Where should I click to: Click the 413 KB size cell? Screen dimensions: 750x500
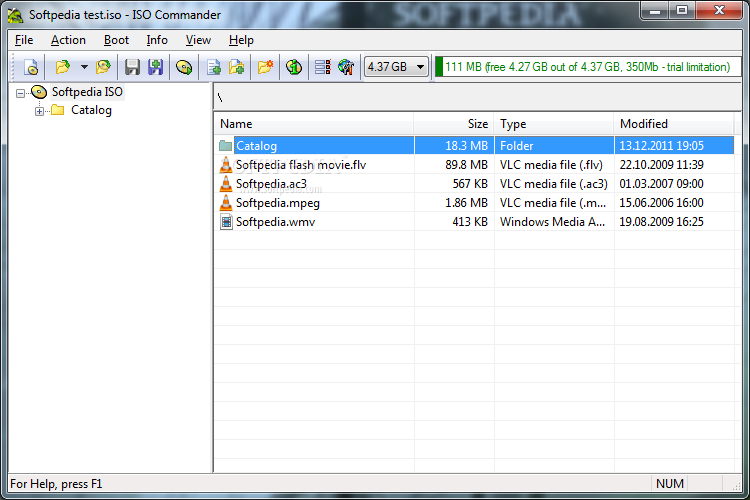click(x=470, y=222)
